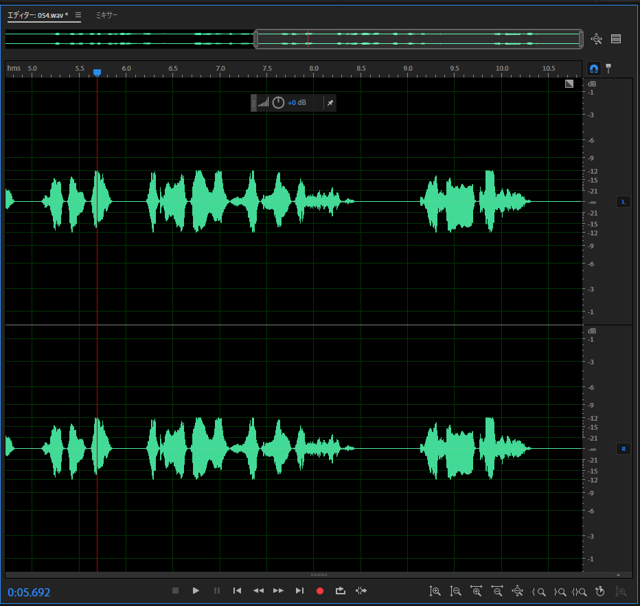
Task: Click the HUD volume ramp icon
Action: (x=264, y=102)
